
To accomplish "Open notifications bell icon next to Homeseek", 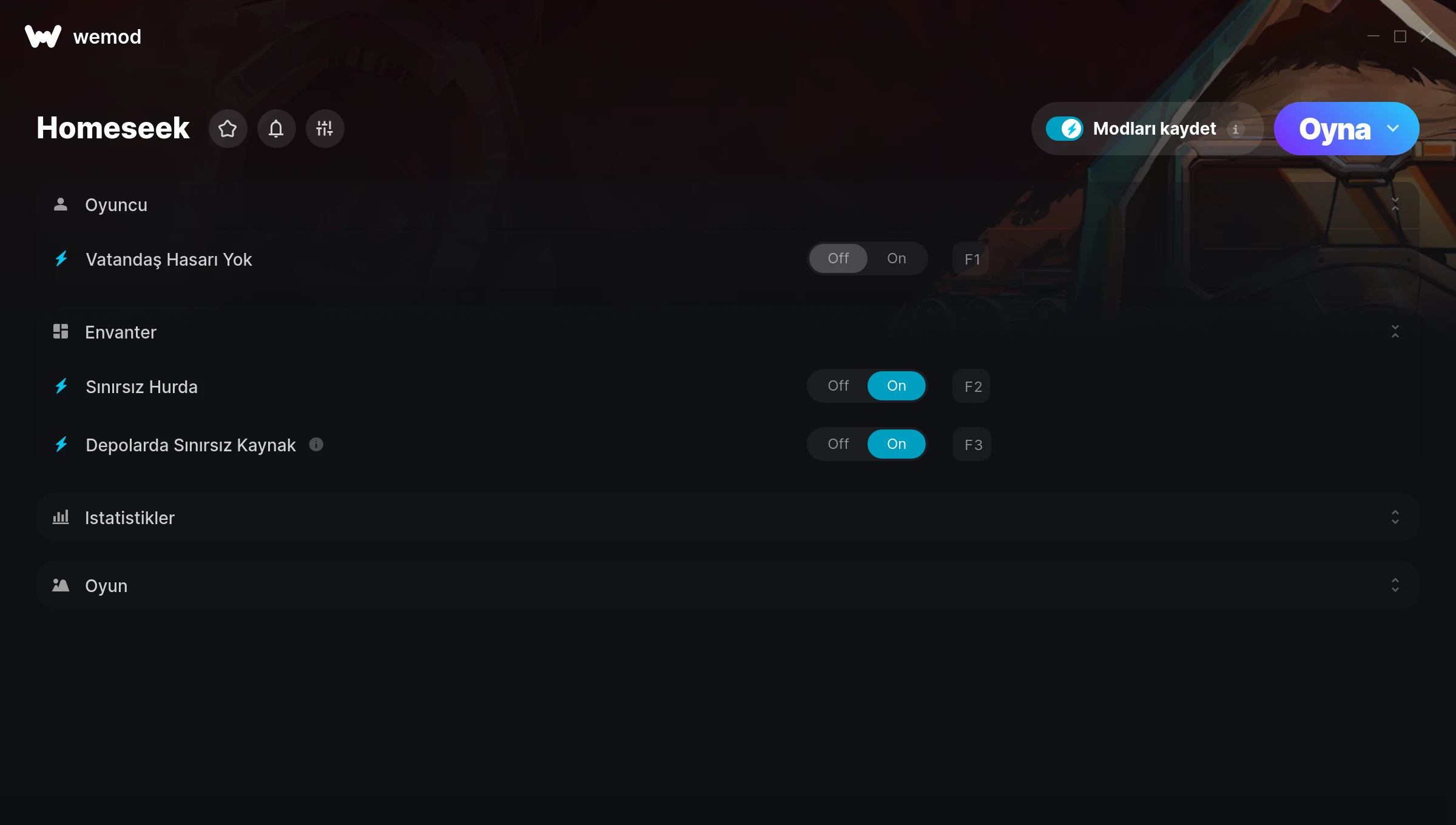I will pos(276,129).
